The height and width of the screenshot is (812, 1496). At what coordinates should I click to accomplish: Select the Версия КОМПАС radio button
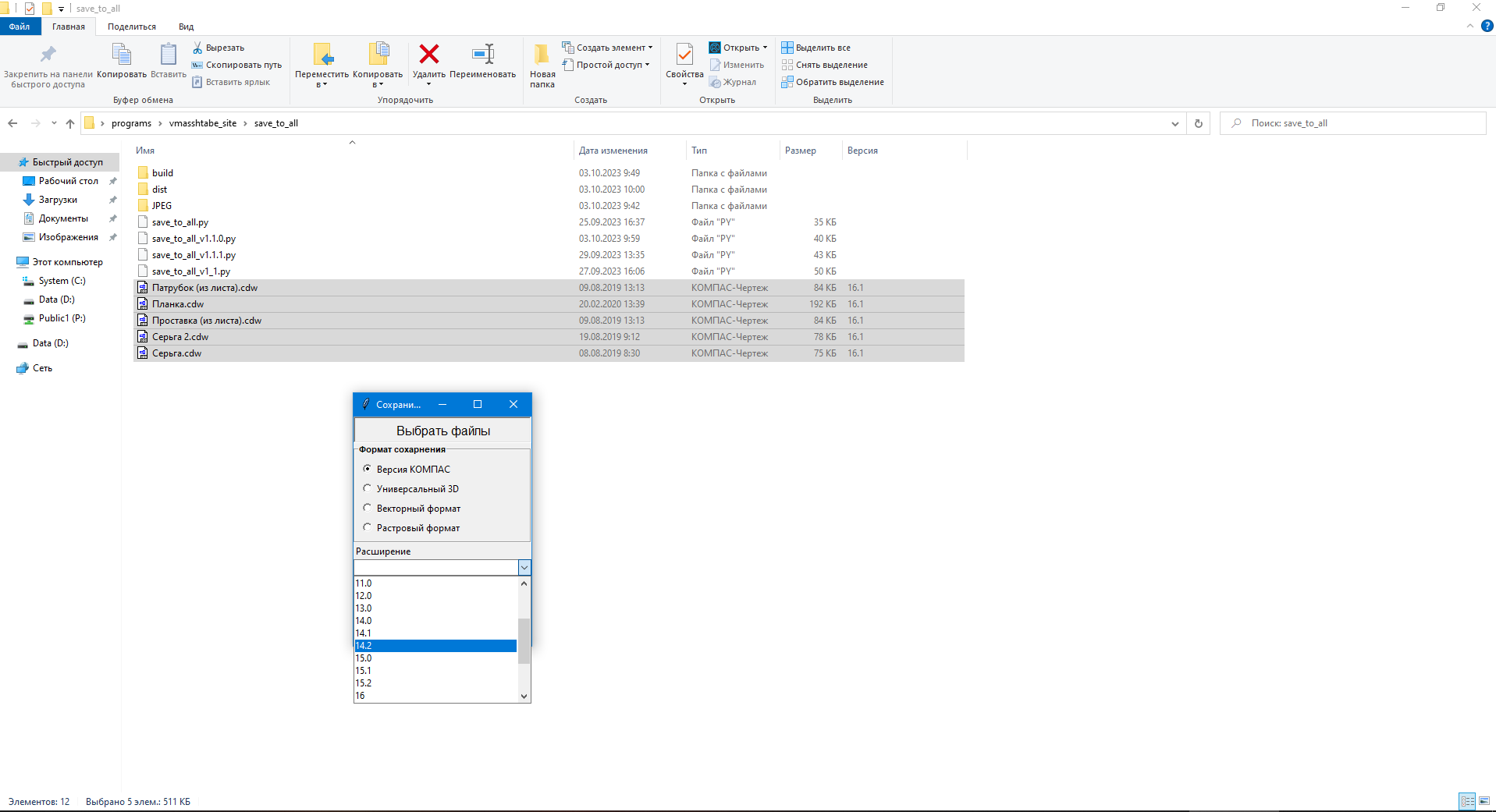pos(367,469)
